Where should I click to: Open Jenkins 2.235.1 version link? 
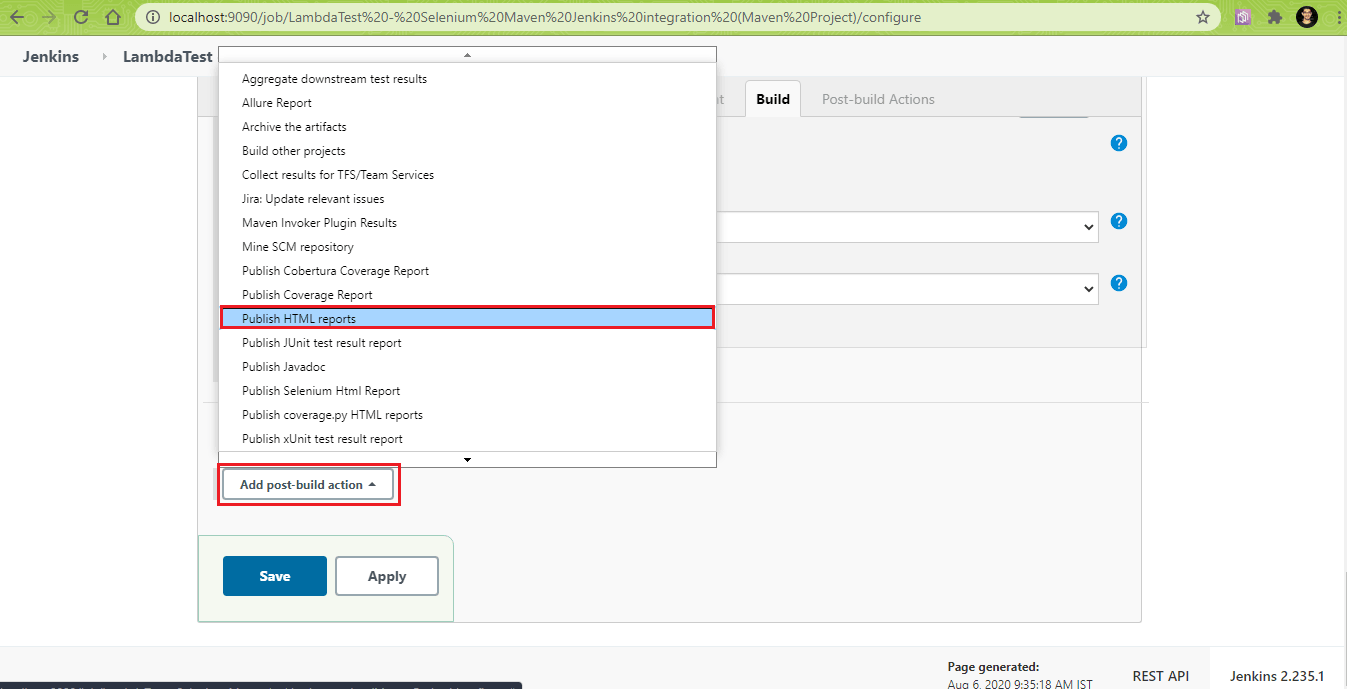(x=1277, y=676)
